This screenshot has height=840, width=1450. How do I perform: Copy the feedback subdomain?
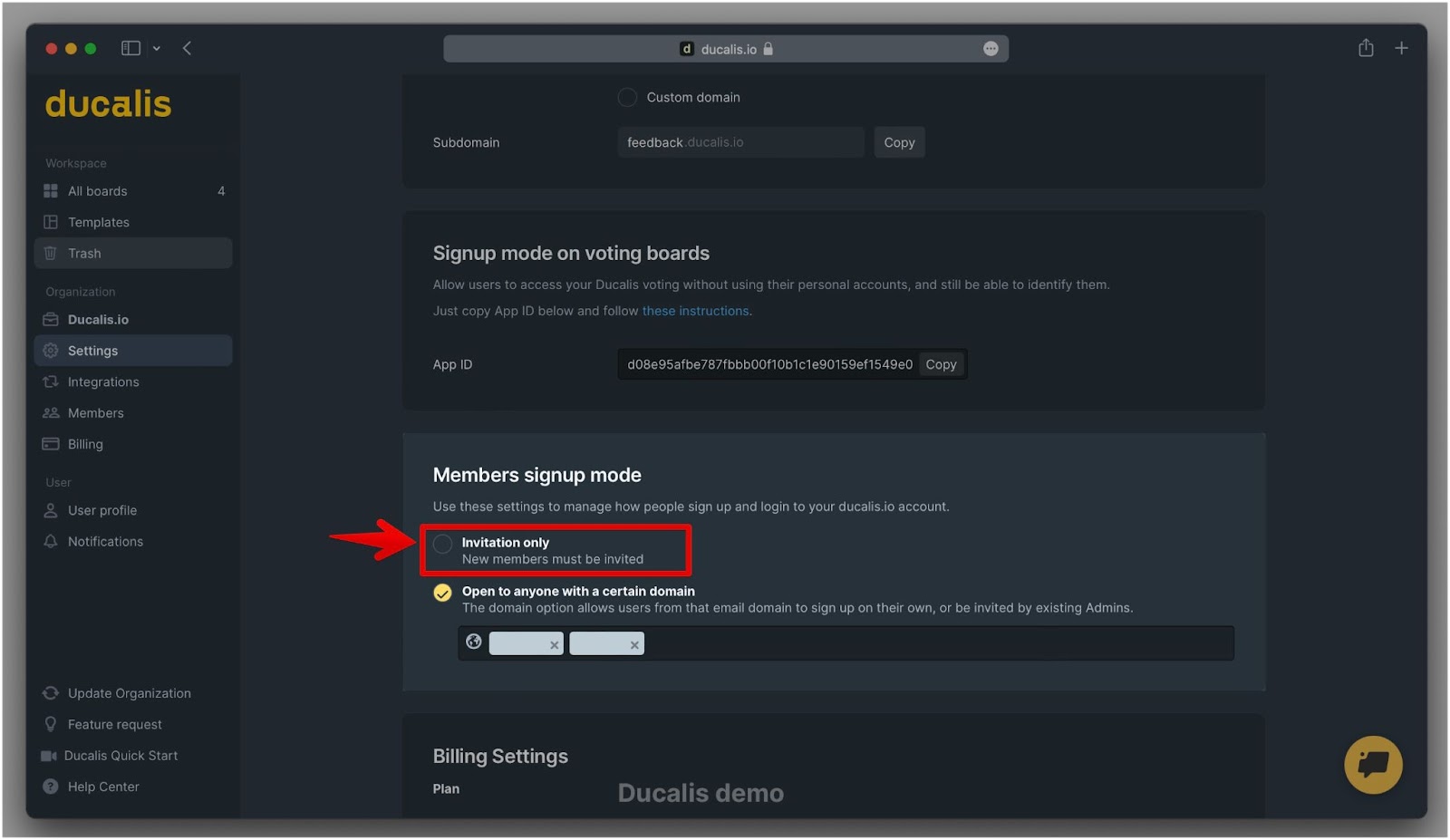(898, 142)
